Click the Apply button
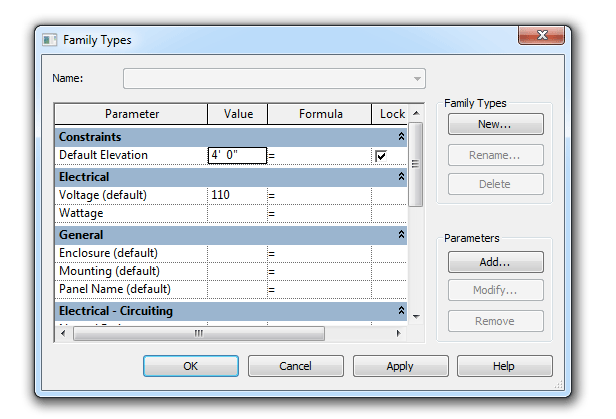 coord(401,366)
